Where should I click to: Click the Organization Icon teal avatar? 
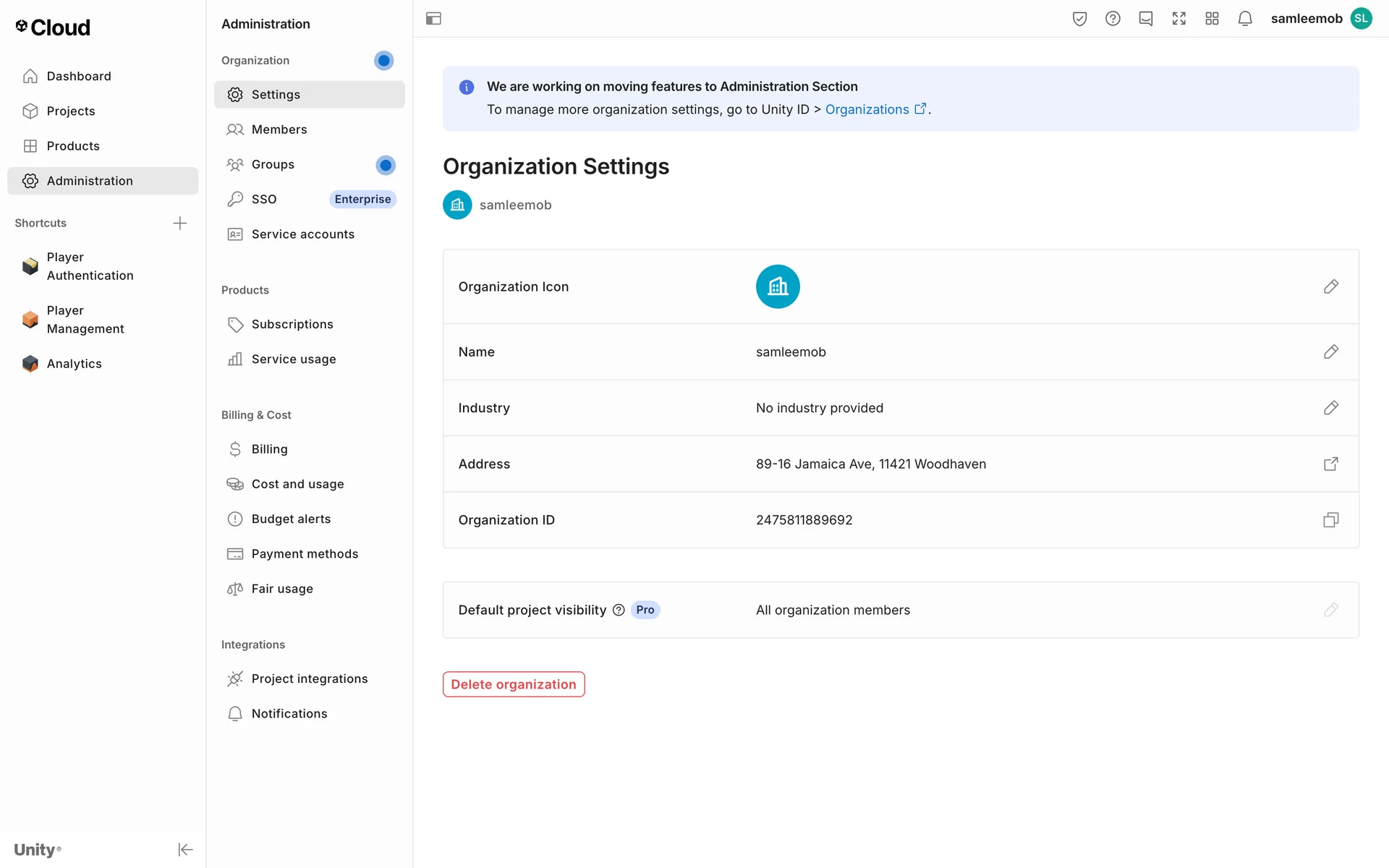(778, 286)
